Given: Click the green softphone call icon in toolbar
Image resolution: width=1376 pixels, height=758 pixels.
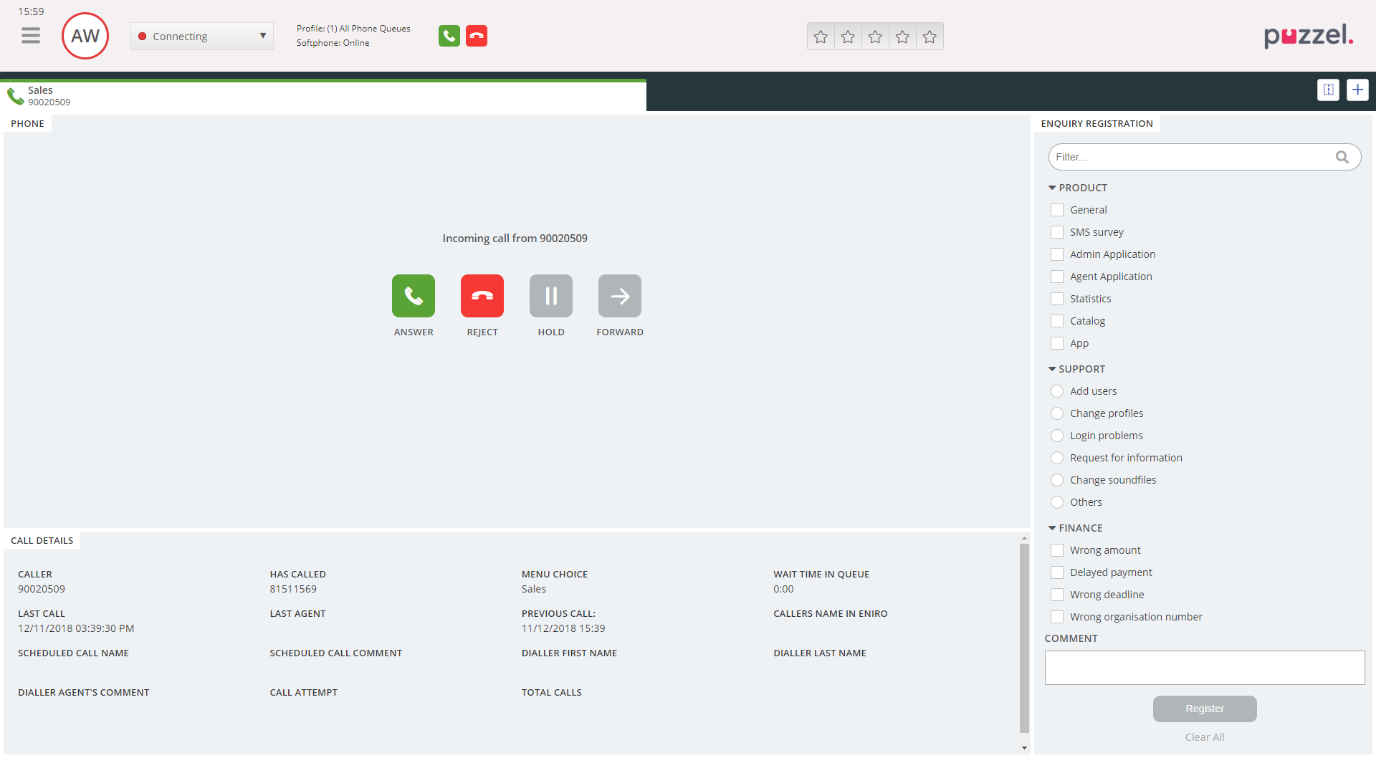Looking at the screenshot, I should point(448,35).
